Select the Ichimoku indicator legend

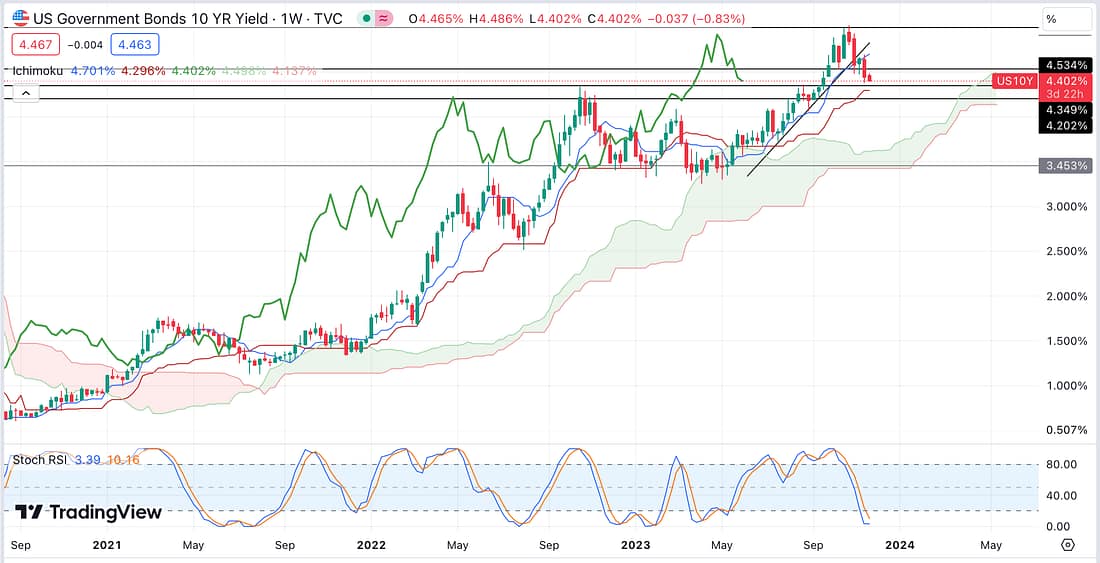click(38, 71)
